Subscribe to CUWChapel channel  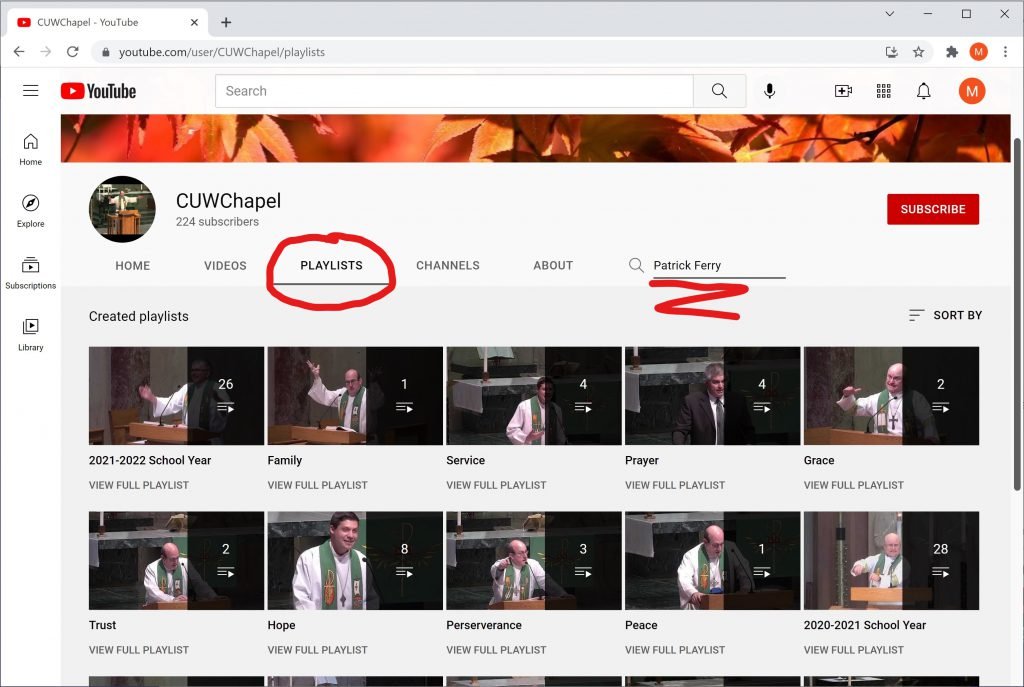932,209
